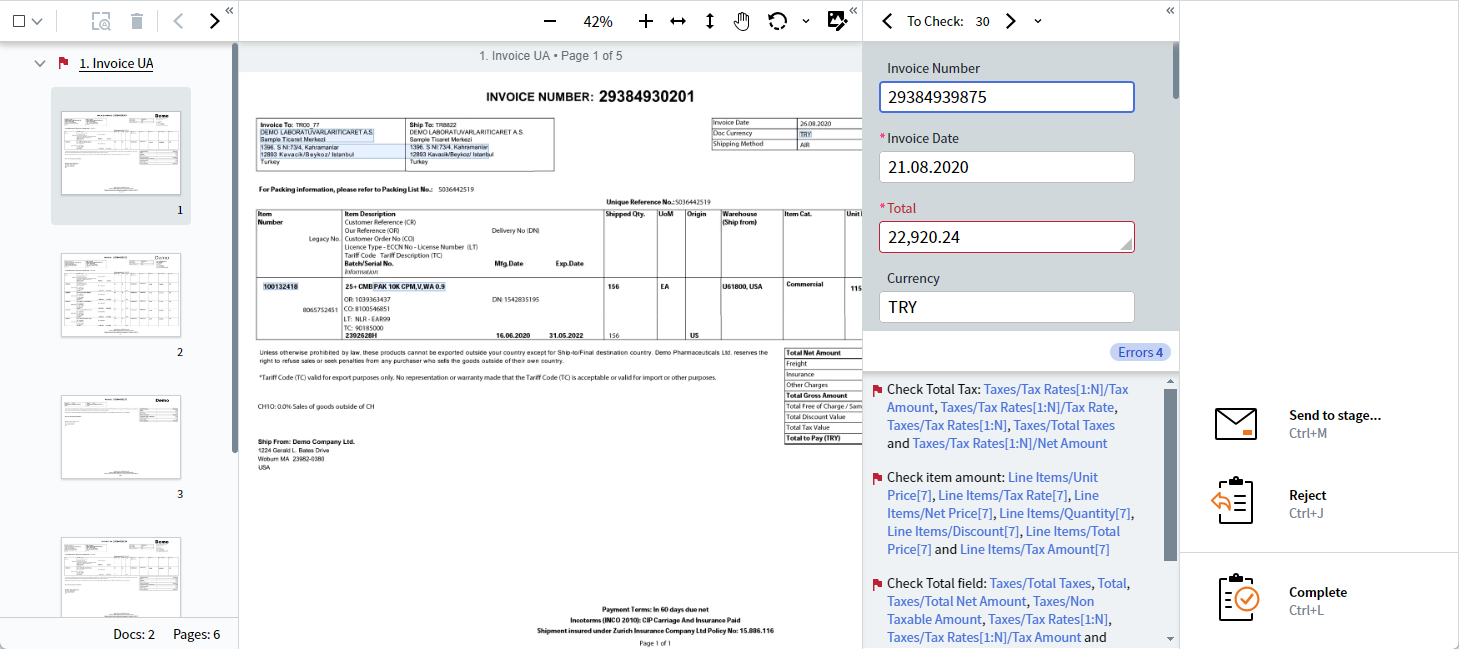Click the zoom in plus icon

coord(646,21)
